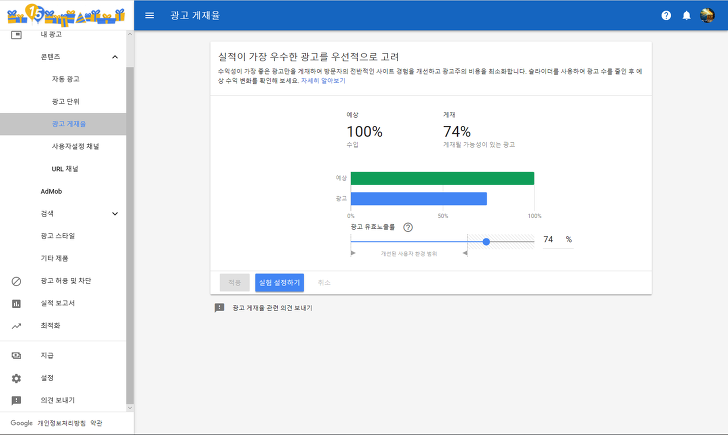Open AdMob in the sidebar
The width and height of the screenshot is (728, 435).
coord(51,191)
